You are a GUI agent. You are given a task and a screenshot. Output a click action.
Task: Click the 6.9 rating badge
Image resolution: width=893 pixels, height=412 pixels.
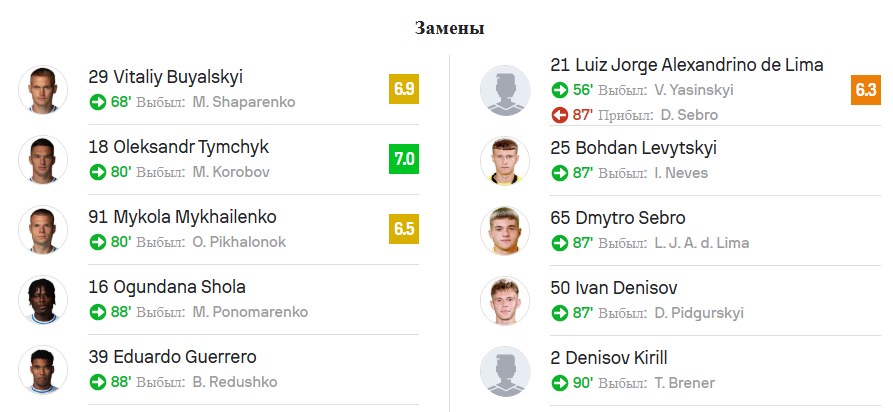[x=404, y=90]
